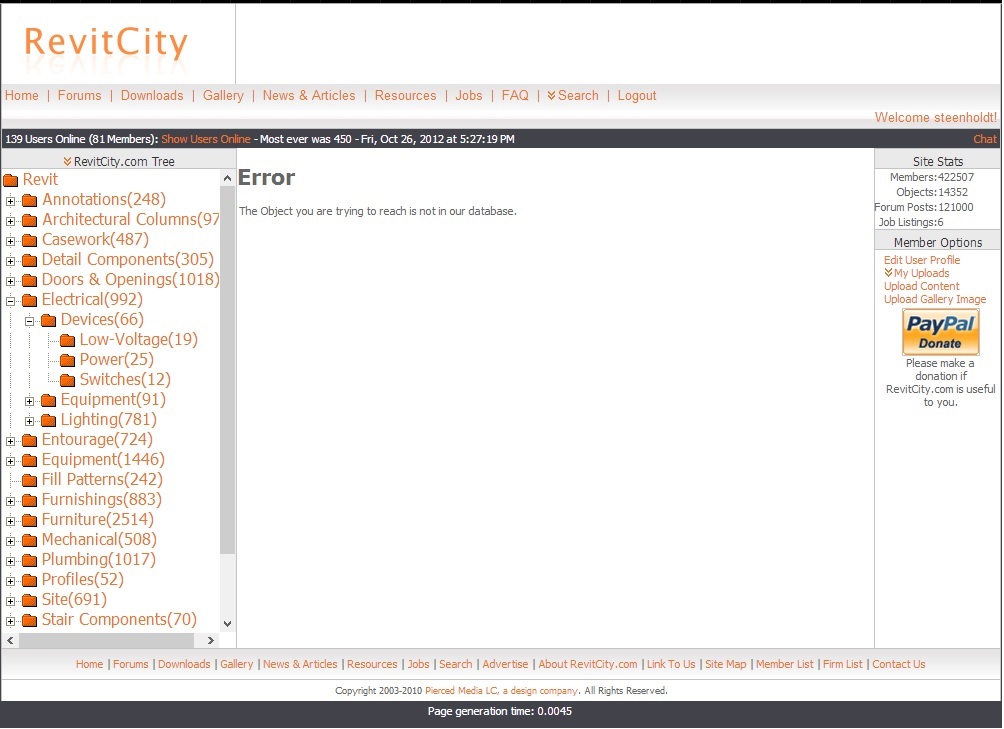Click the Advertise footer link
Screen dimensions: 1004x729
click(505, 664)
